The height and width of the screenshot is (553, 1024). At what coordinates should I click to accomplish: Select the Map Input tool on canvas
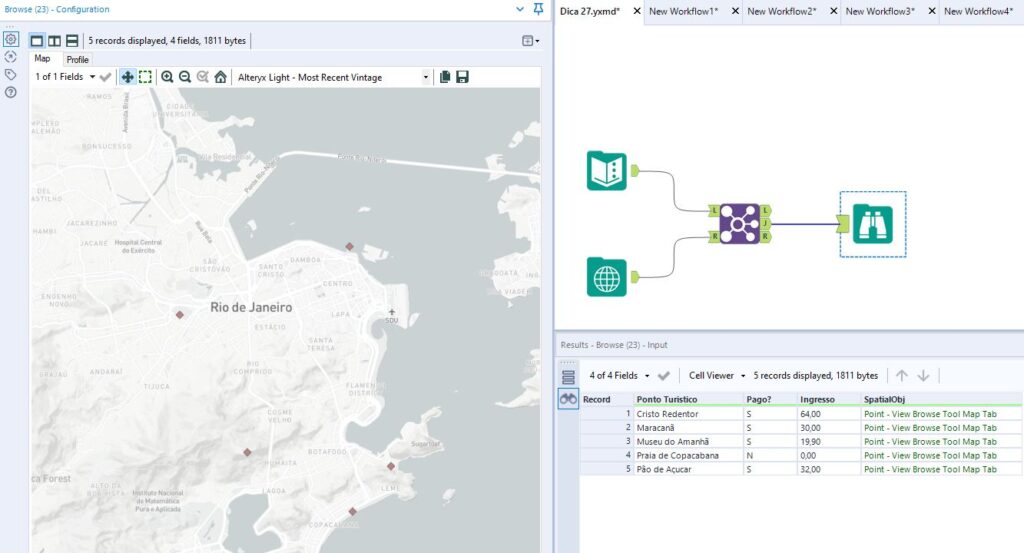(x=607, y=277)
